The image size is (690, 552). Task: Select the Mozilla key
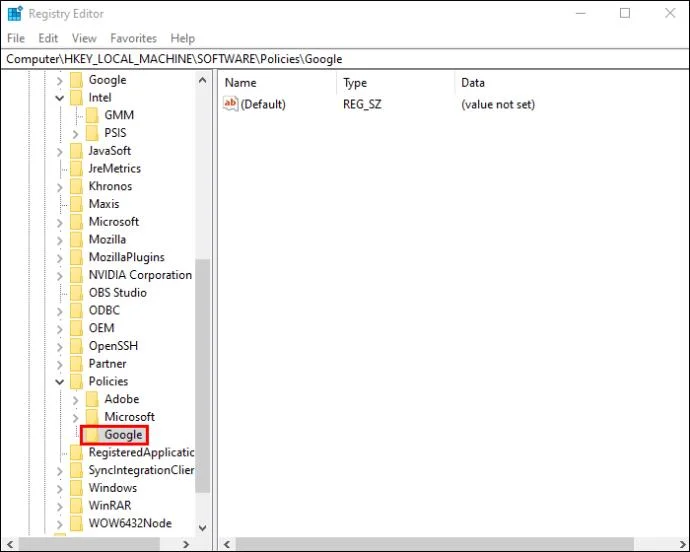click(x=107, y=239)
